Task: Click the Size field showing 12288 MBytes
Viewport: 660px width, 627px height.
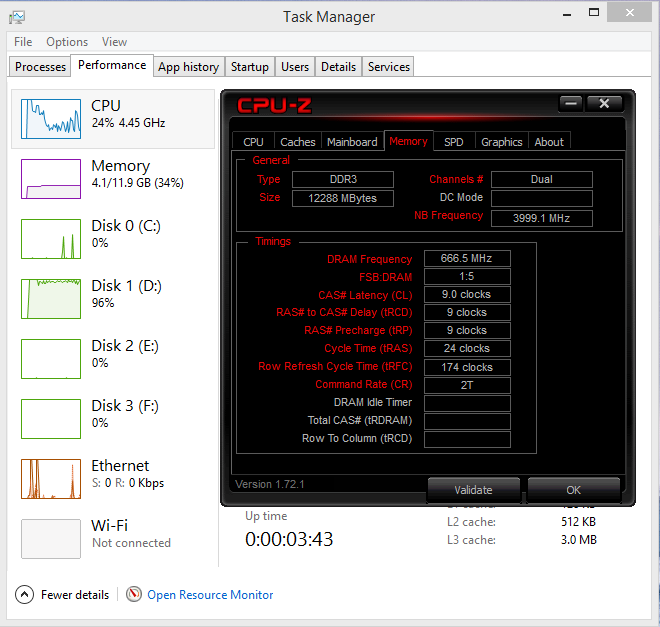Action: point(343,198)
